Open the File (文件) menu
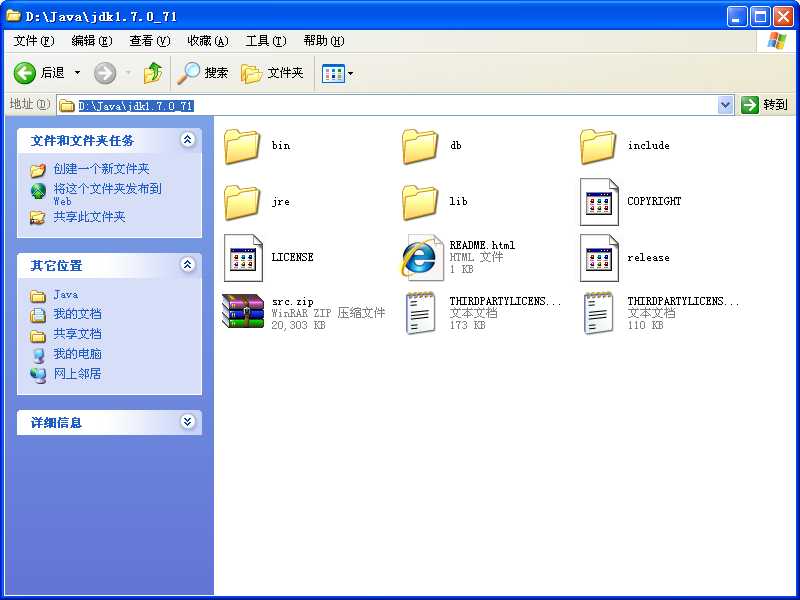 (x=34, y=41)
